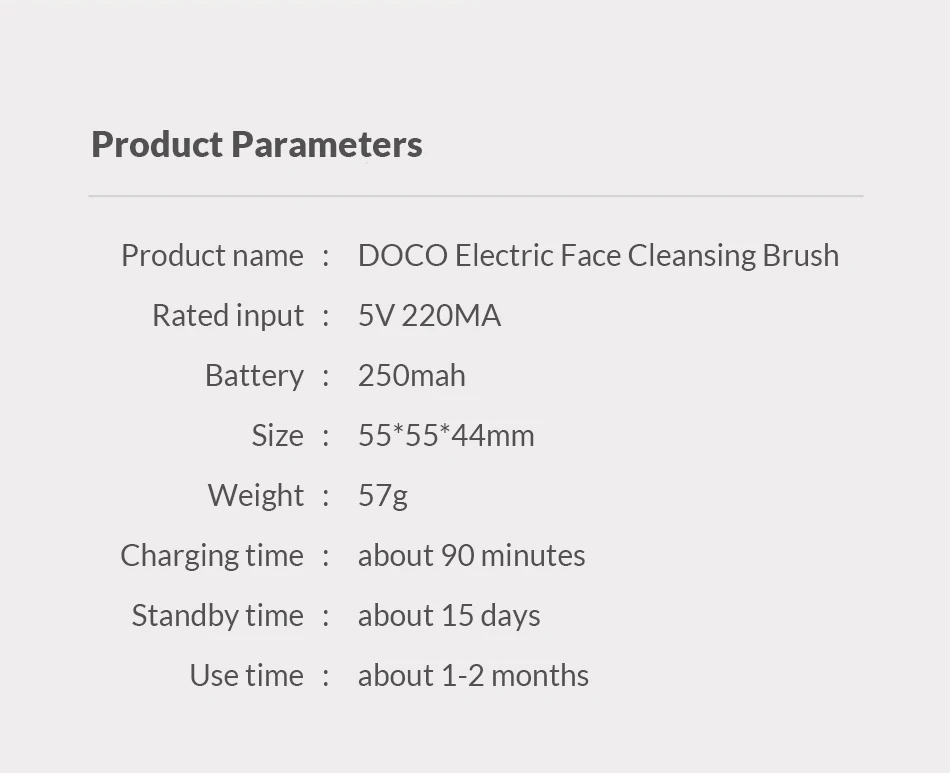Select the Use time label
This screenshot has width=950, height=773.
[x=247, y=675]
